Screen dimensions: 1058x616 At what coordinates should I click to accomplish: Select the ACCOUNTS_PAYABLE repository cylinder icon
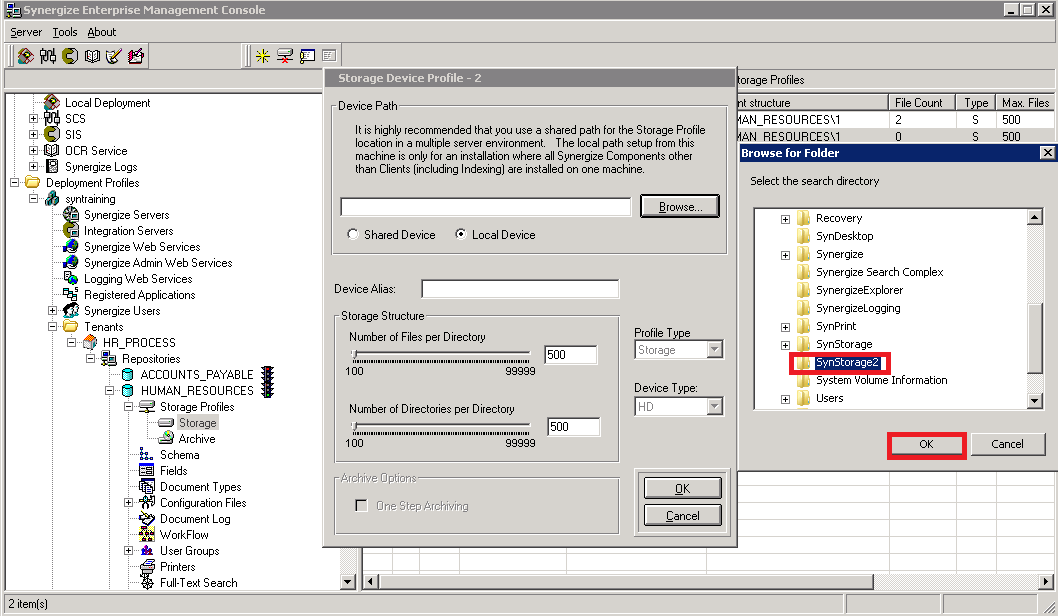128,374
